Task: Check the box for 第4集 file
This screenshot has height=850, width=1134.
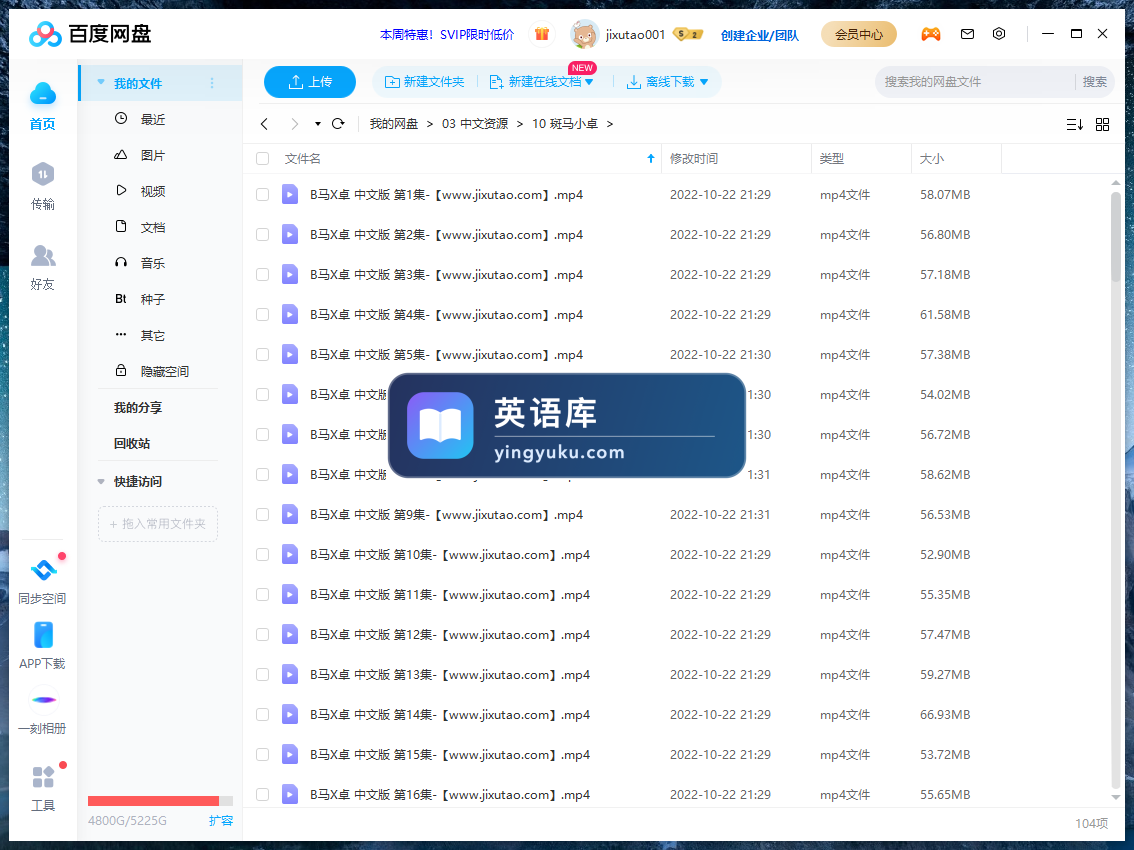Action: [x=263, y=315]
